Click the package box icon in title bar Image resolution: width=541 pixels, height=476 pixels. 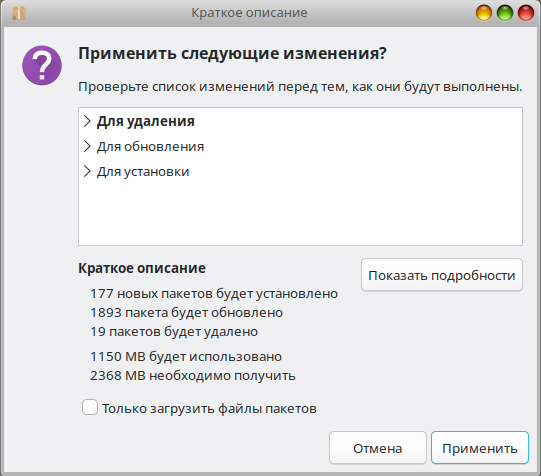[19, 13]
